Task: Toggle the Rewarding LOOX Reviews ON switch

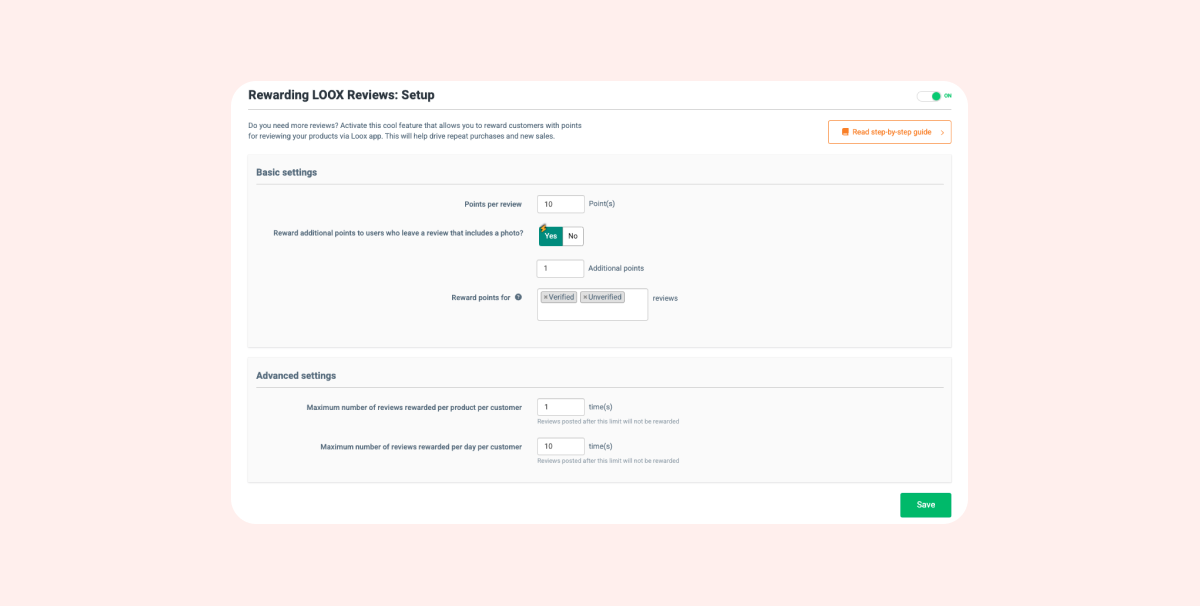Action: pos(930,96)
